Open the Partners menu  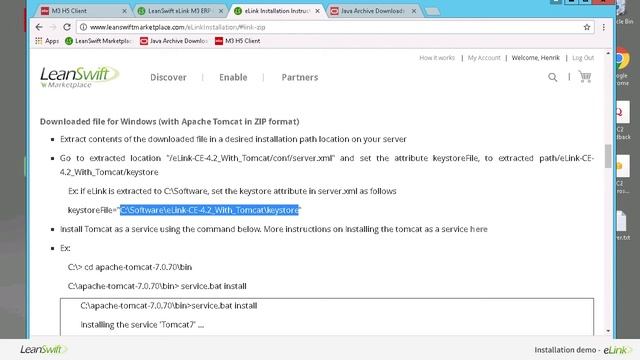[300, 77]
